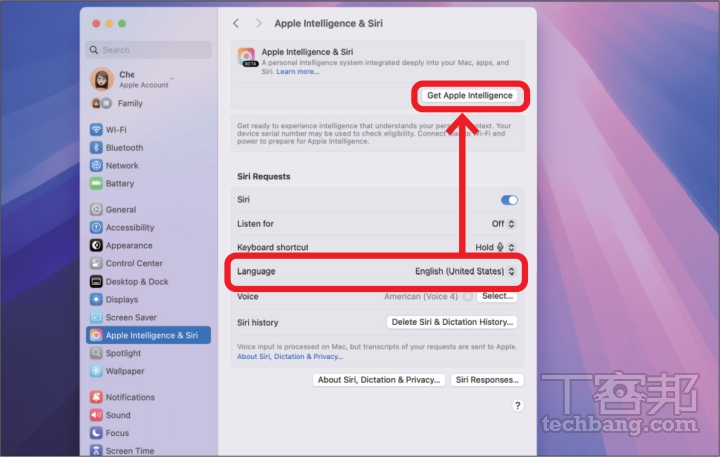This screenshot has height=457, width=720.
Task: Click the Accessibility sidebar icon
Action: coord(96,227)
